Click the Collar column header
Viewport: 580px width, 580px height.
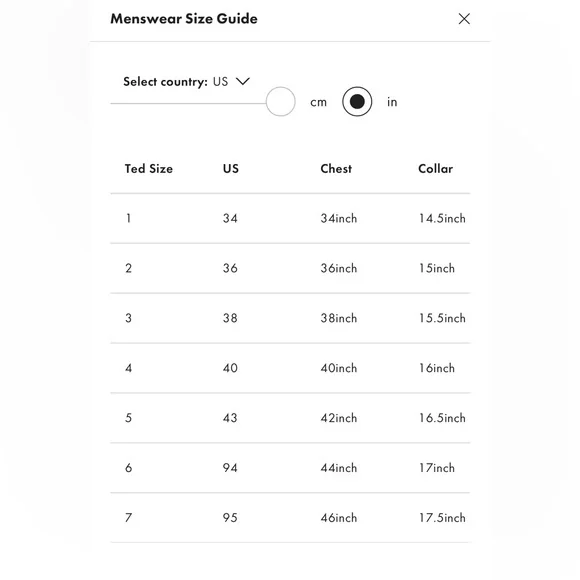click(x=435, y=169)
